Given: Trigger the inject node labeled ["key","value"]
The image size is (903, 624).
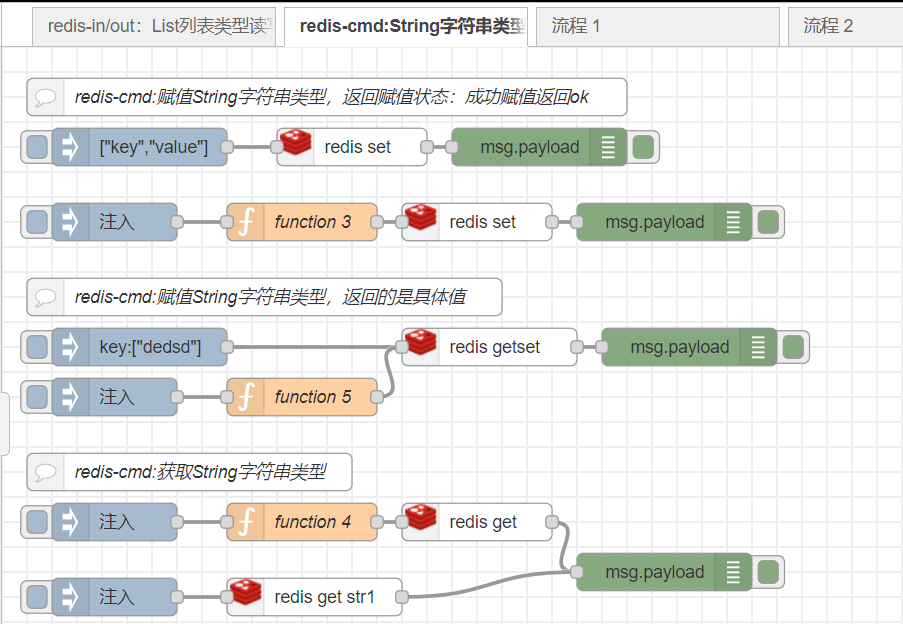Looking at the screenshot, I should (36, 147).
